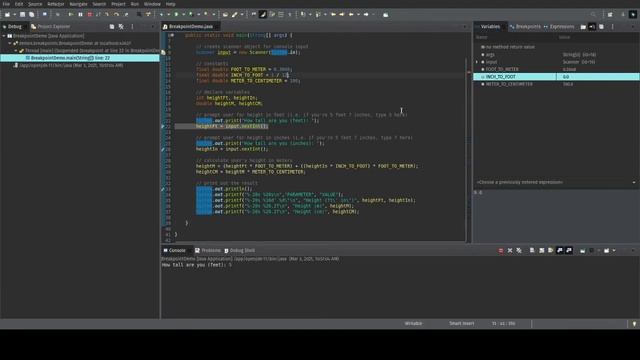Select the INCH_TO_FOOT variable row
Image resolution: width=640 pixels, height=360 pixels.
556,77
